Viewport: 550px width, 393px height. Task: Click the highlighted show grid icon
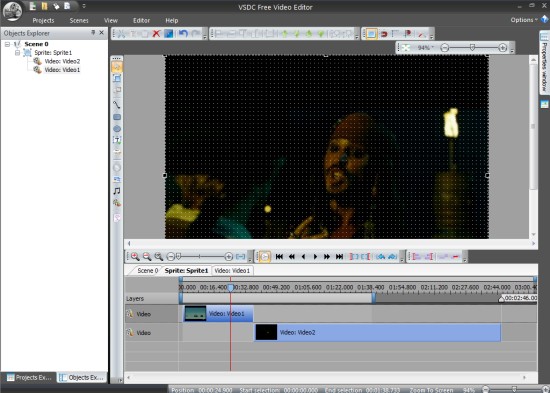coord(371,34)
